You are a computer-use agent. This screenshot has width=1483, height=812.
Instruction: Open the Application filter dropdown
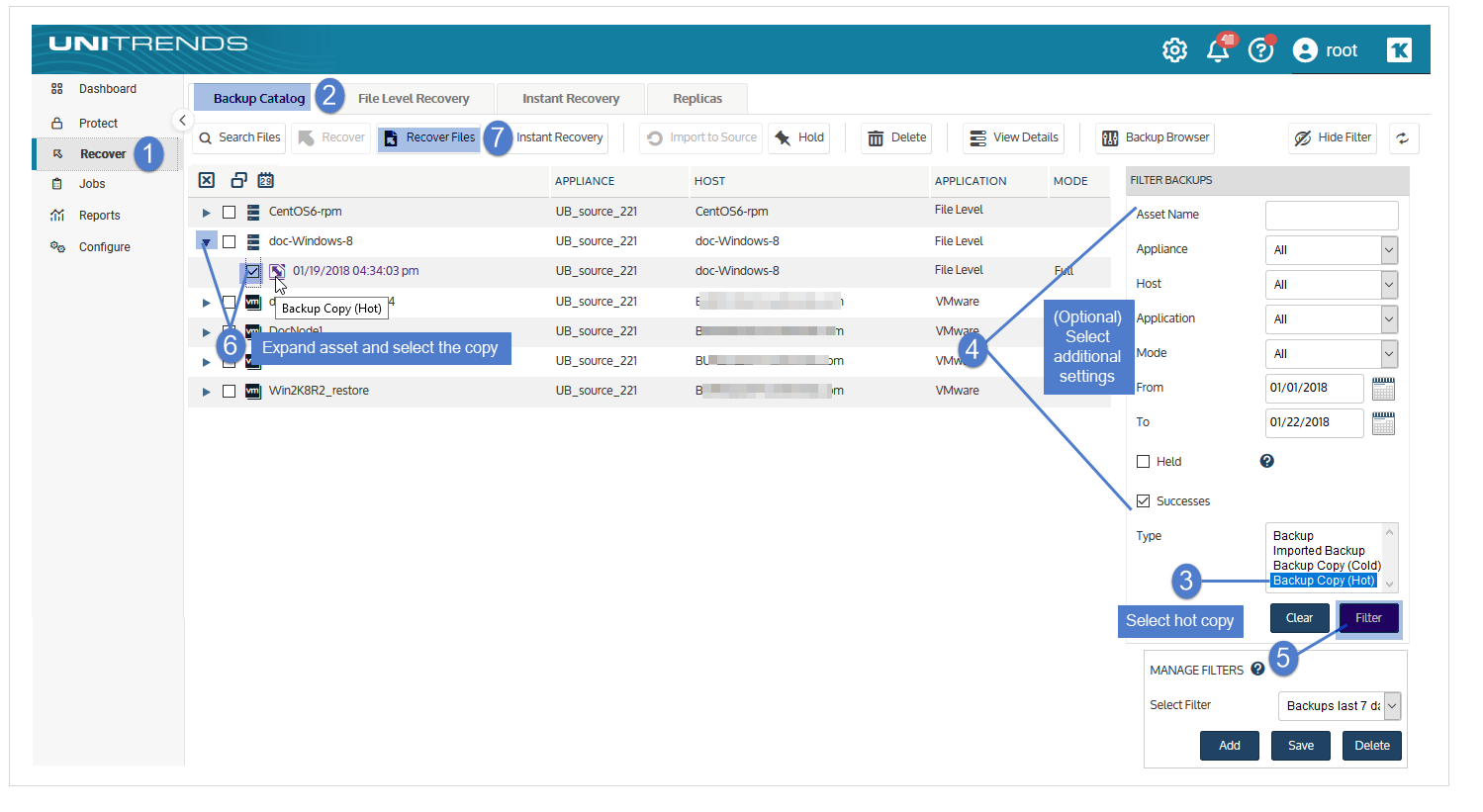click(x=1332, y=319)
